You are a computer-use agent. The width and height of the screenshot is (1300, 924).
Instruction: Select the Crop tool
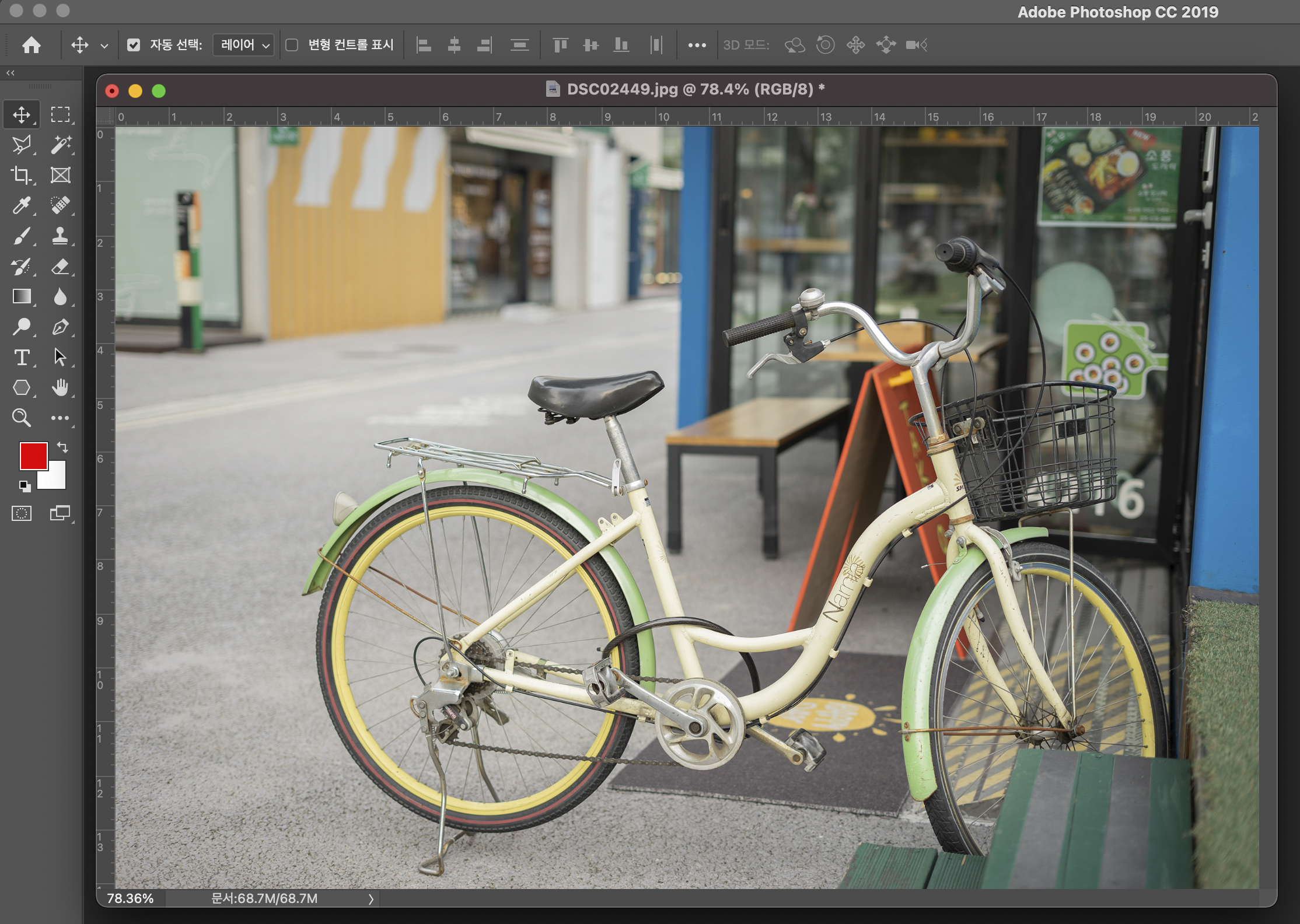[x=22, y=175]
